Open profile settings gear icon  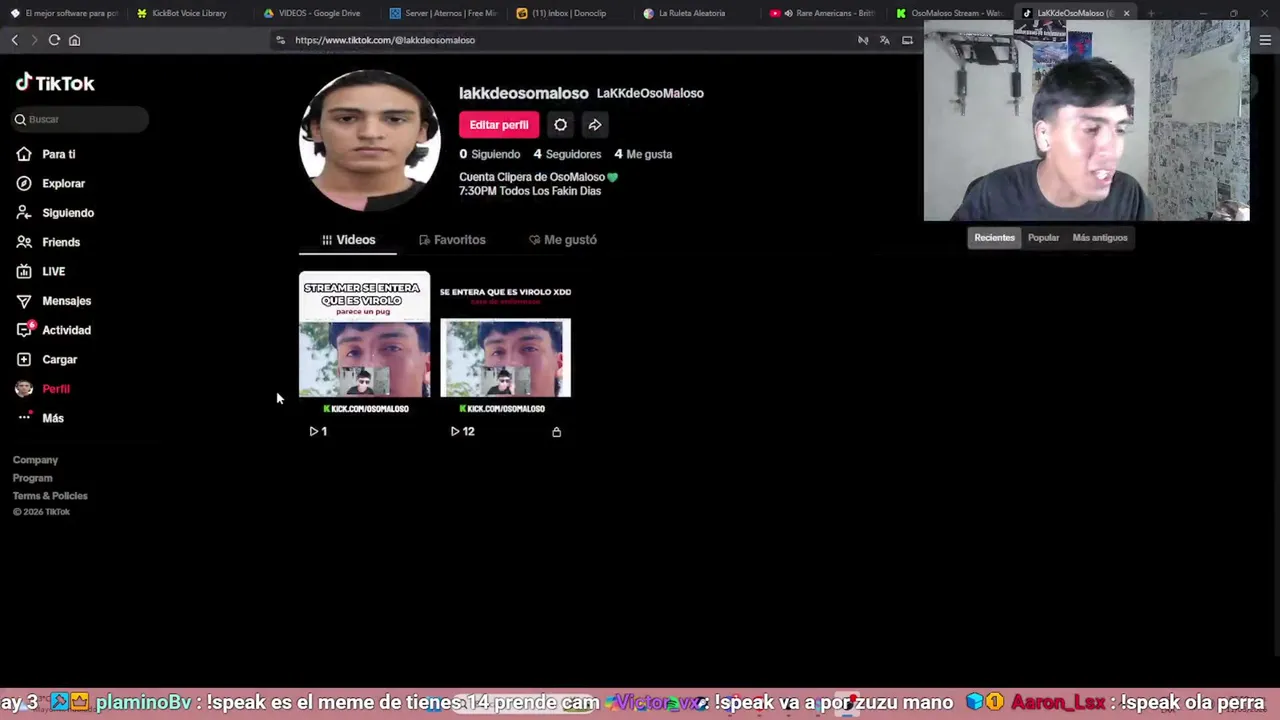click(560, 125)
